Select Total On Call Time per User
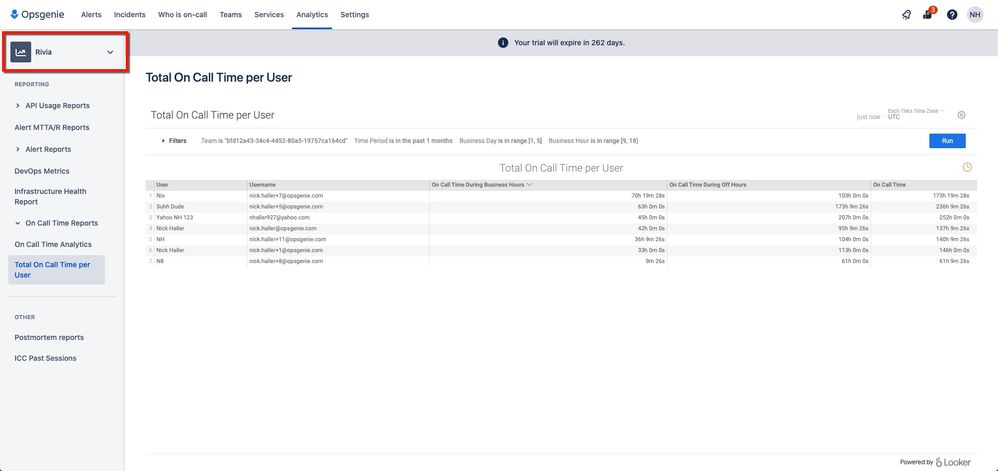Image resolution: width=998 pixels, height=471 pixels. click(x=57, y=270)
